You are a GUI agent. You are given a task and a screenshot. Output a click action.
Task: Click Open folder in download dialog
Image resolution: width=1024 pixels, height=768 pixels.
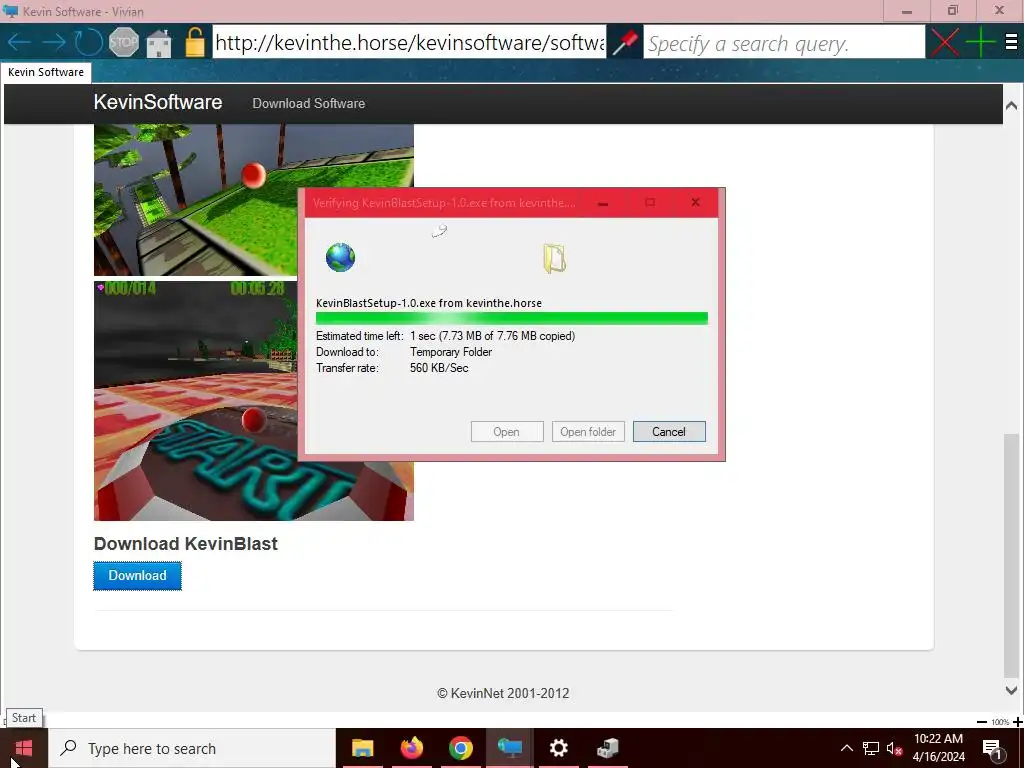pos(588,432)
